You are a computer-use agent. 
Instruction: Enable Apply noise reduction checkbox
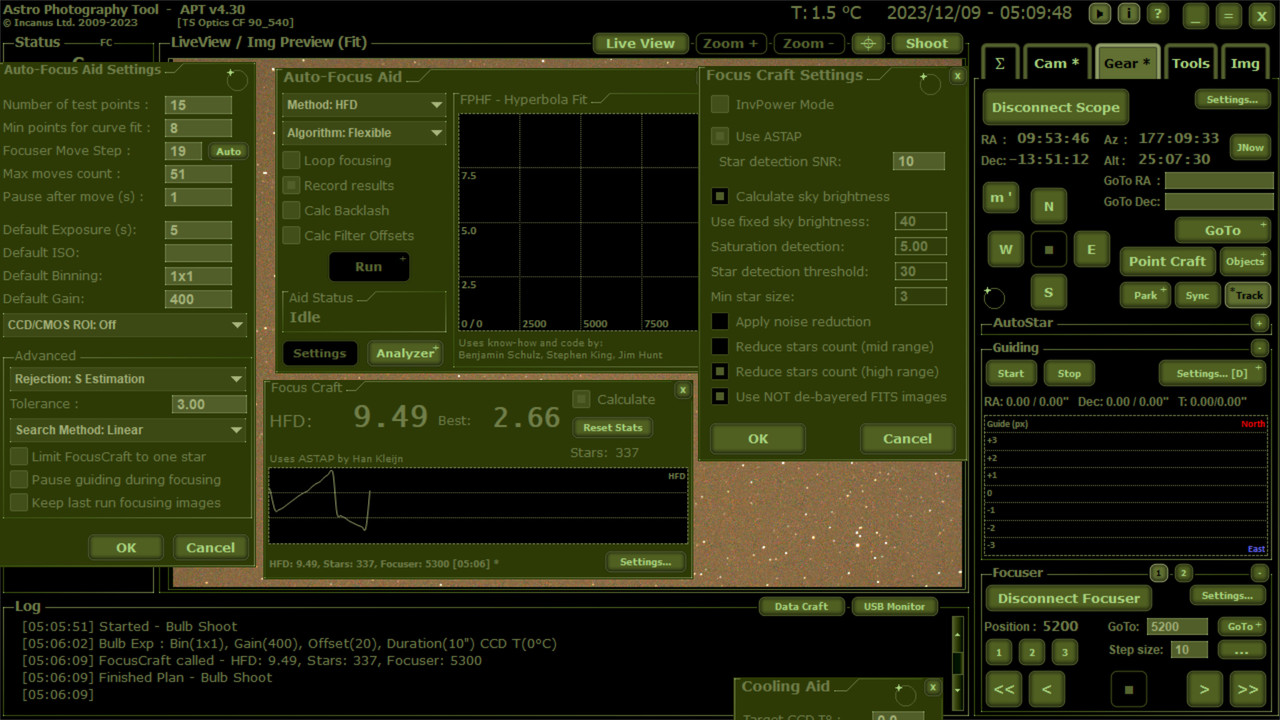pos(719,321)
